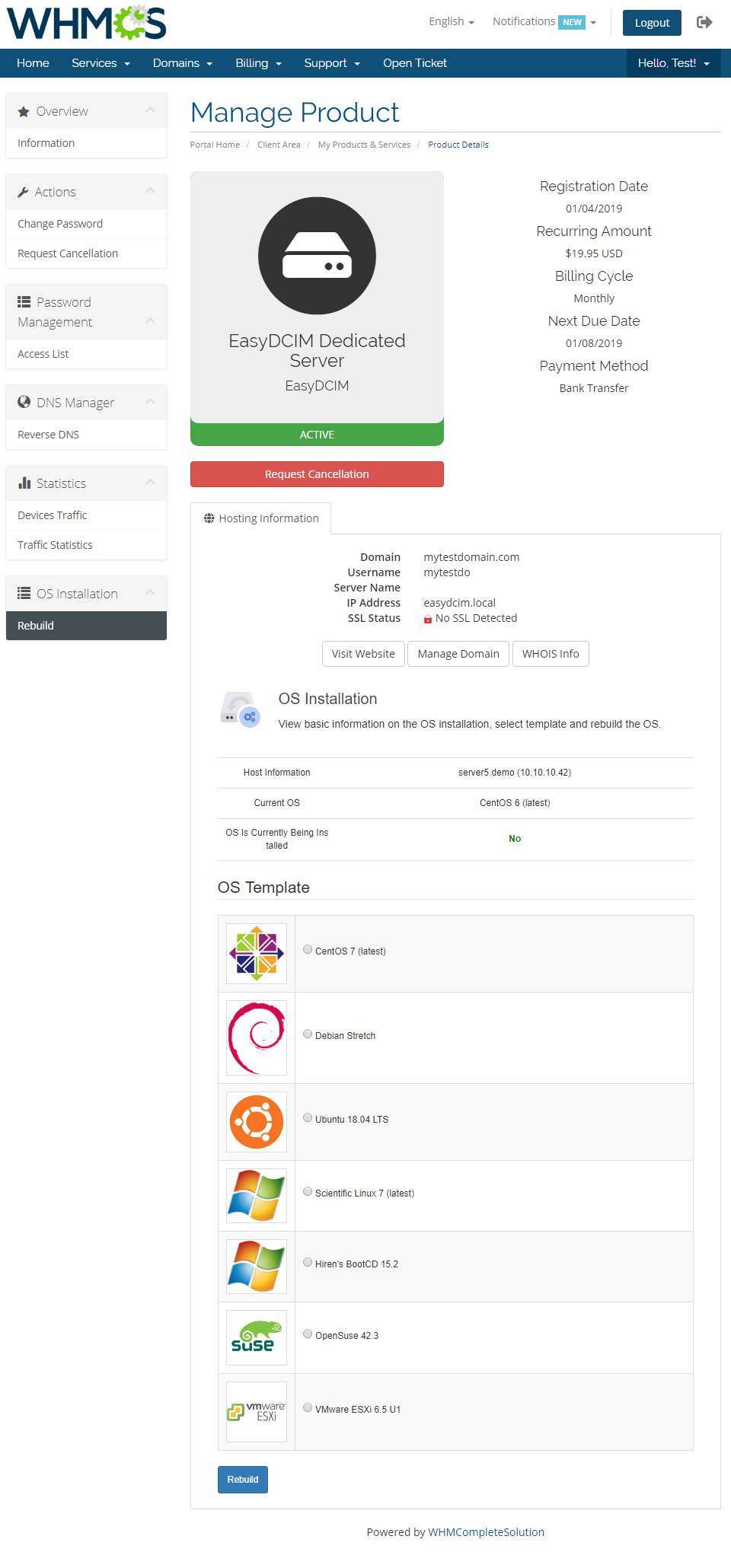Open Change Password in sidebar
This screenshot has width=731, height=1568.
click(86, 224)
